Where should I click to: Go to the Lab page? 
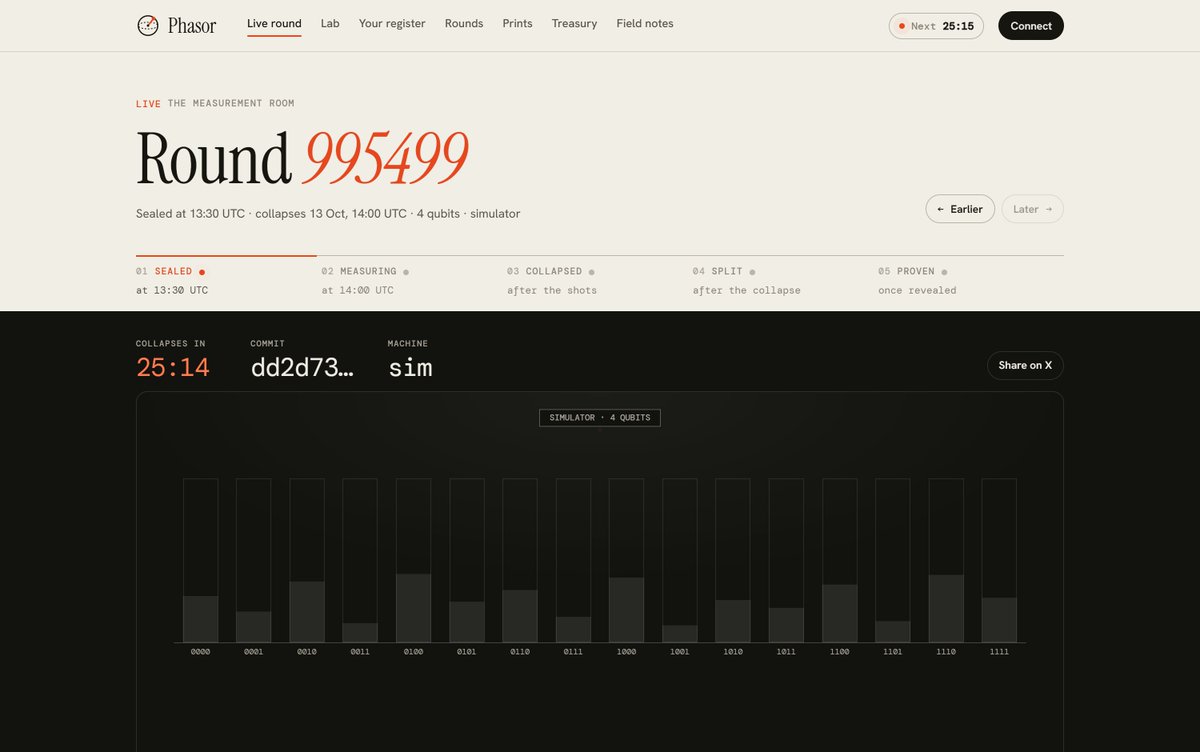coord(330,23)
